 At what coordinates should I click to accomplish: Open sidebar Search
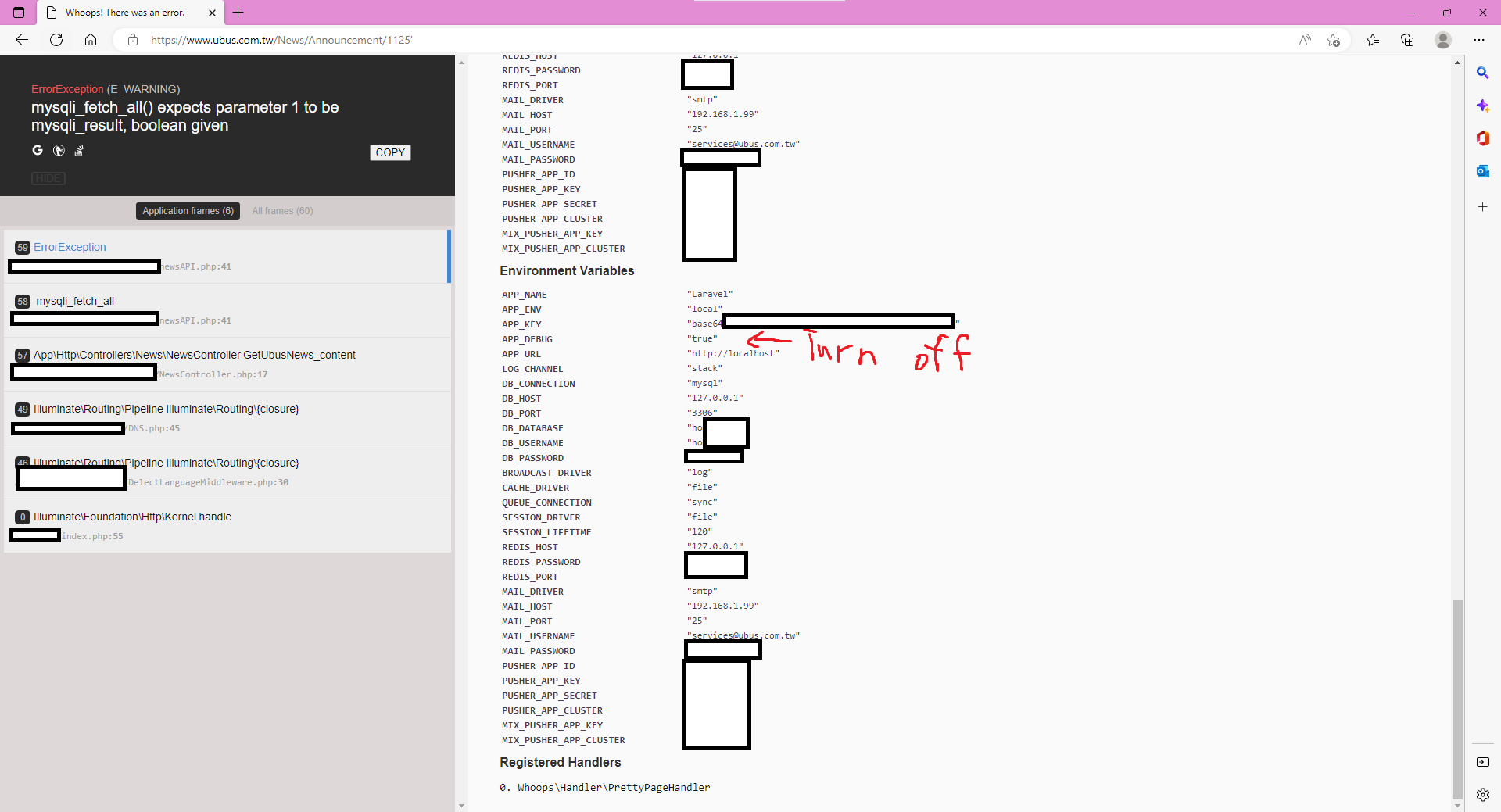coord(1482,73)
